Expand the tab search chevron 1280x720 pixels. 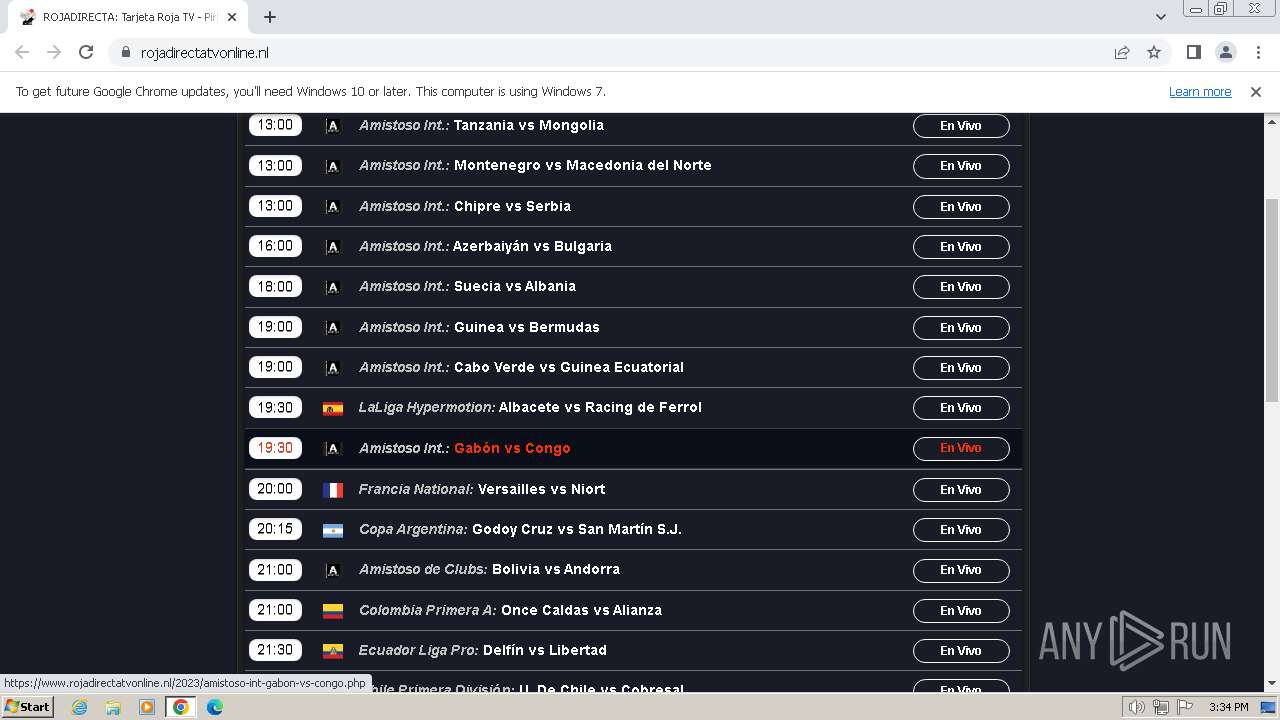pos(1160,17)
